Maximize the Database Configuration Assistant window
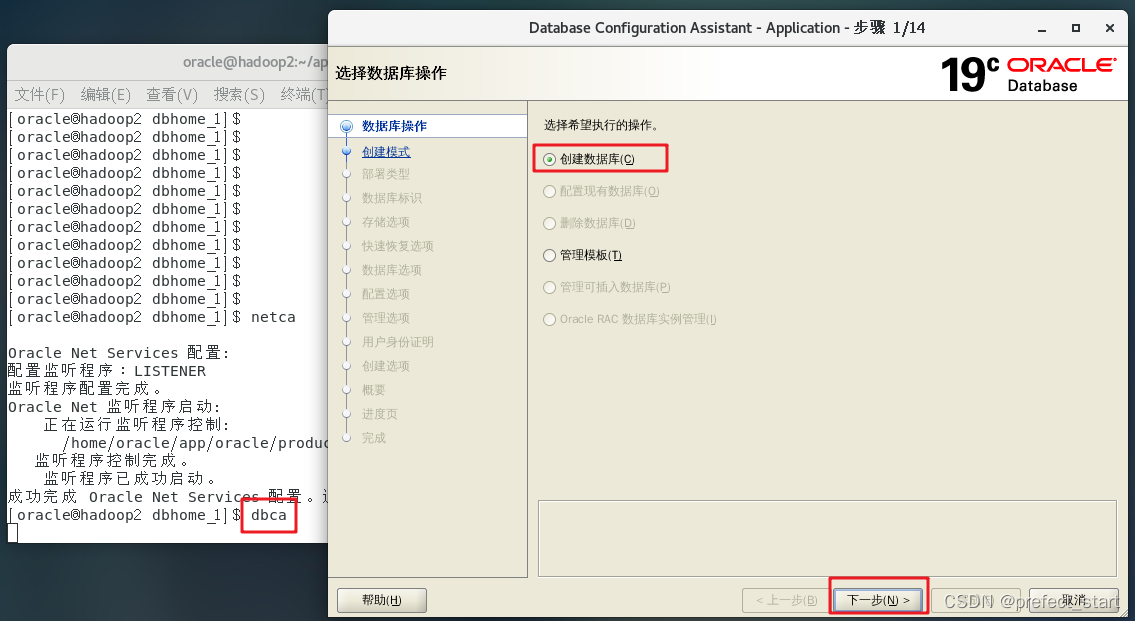The height and width of the screenshot is (621, 1135). click(x=1076, y=28)
